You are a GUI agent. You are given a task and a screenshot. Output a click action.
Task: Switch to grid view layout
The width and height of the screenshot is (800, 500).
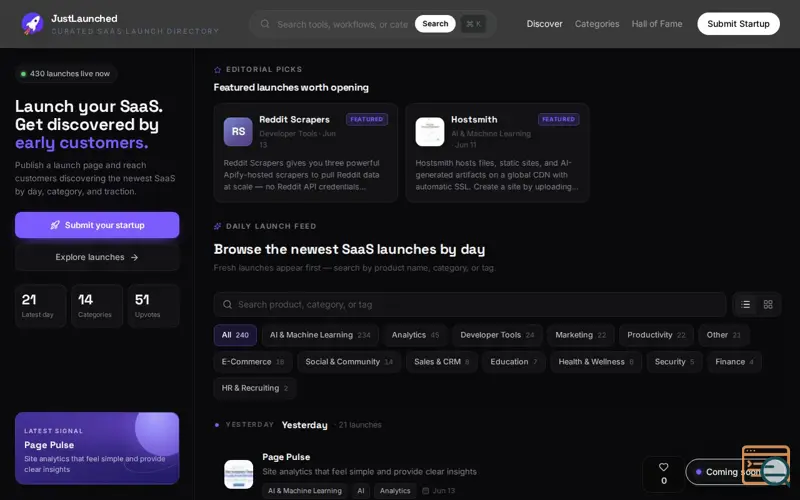[x=768, y=305]
